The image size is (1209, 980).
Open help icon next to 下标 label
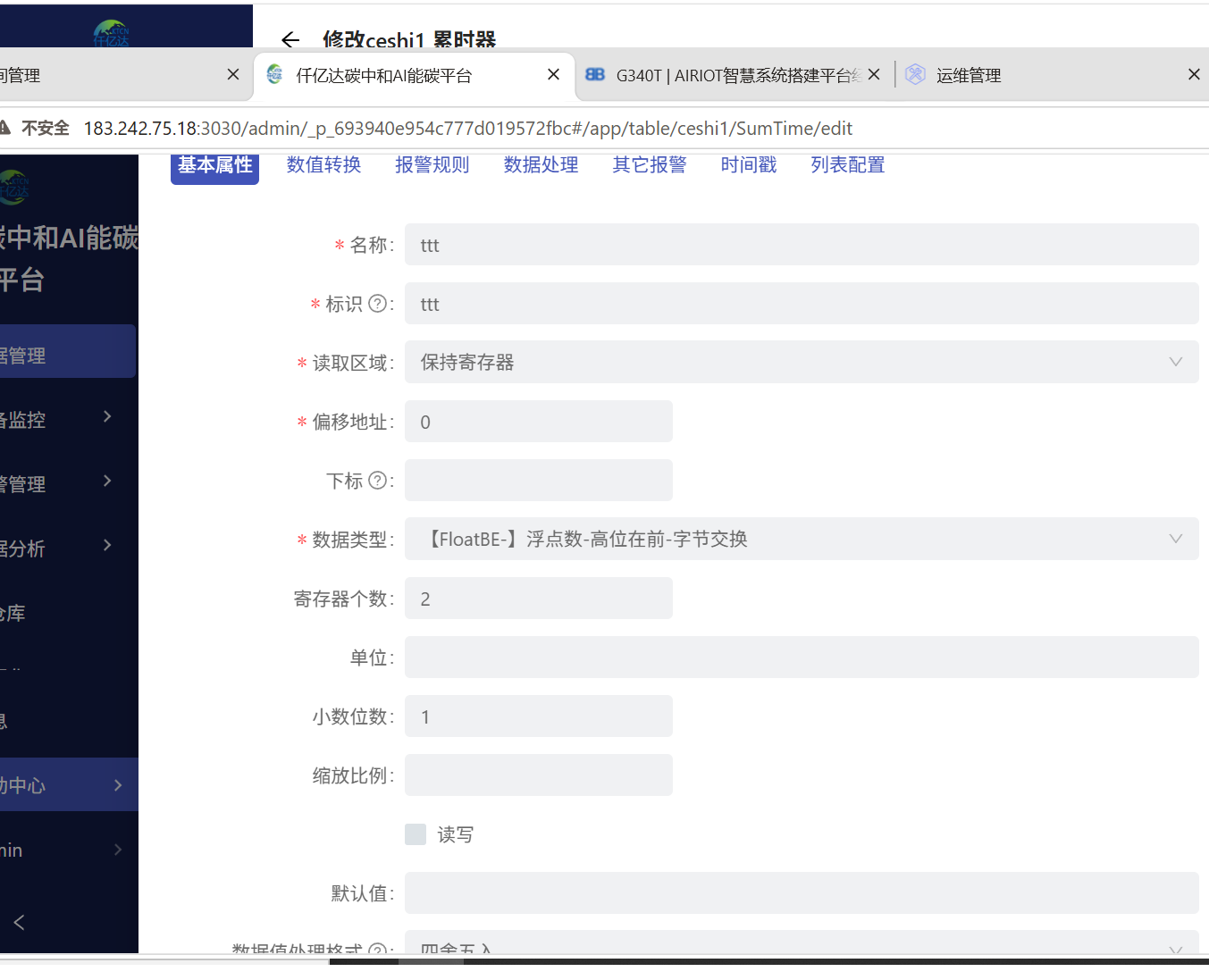pyautogui.click(x=378, y=481)
